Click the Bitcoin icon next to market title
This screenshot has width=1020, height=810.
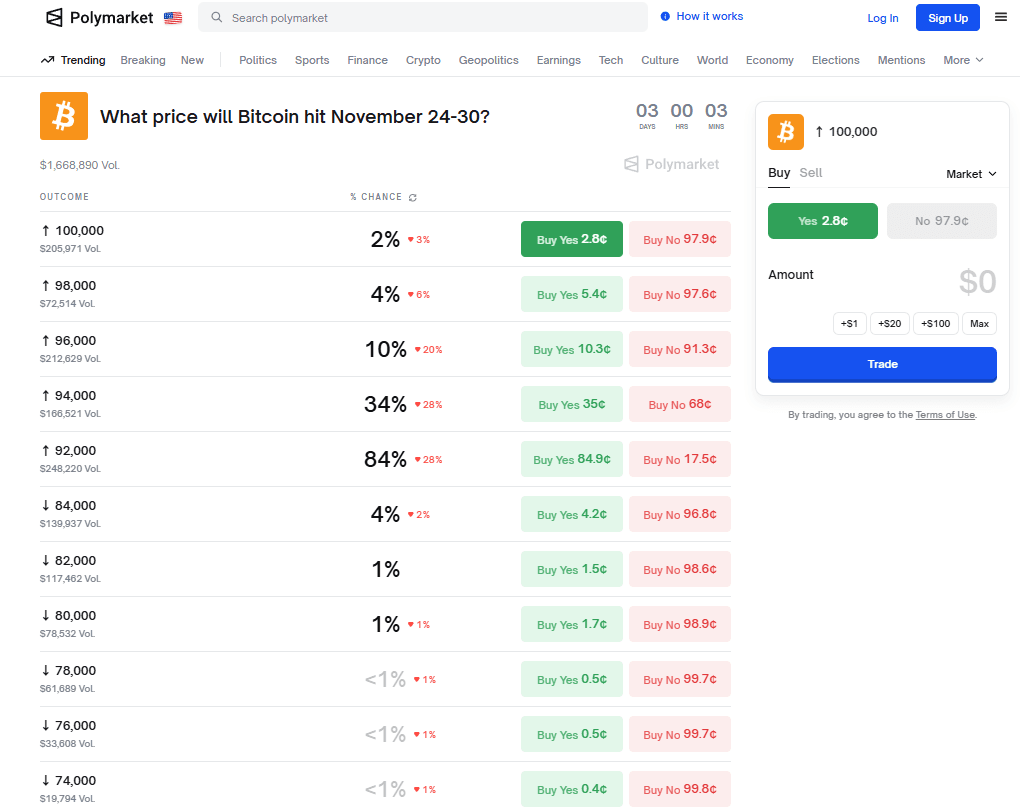[x=64, y=116]
